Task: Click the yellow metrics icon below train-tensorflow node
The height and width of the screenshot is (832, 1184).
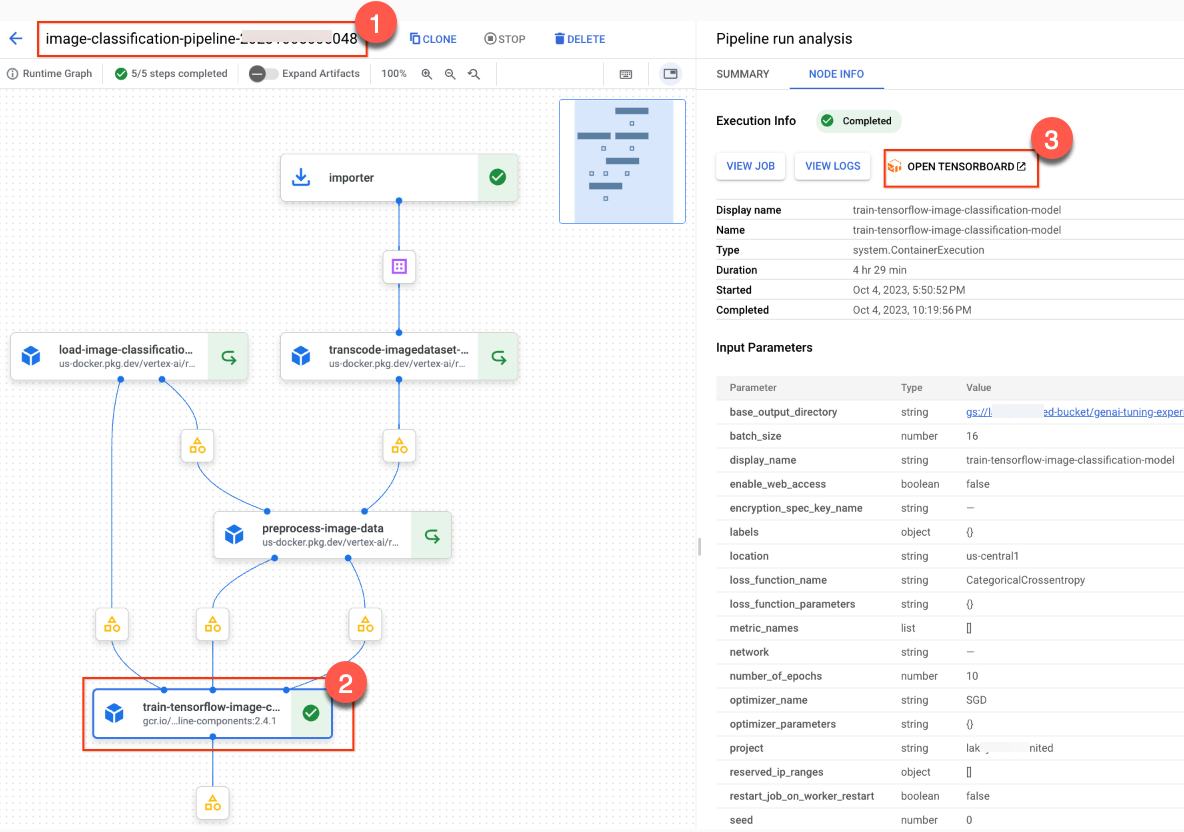Action: pyautogui.click(x=213, y=803)
